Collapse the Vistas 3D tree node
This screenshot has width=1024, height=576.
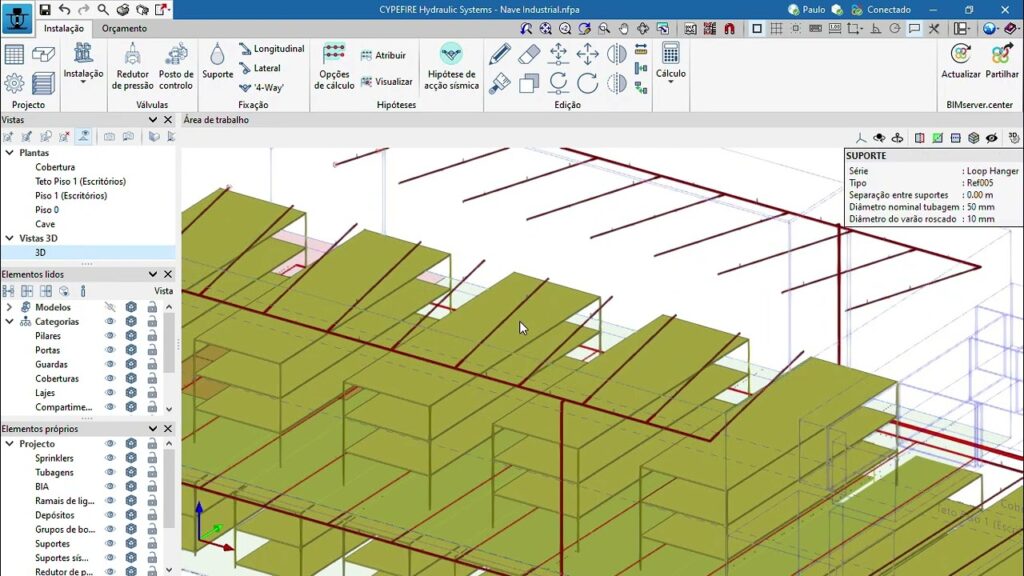[10, 239]
